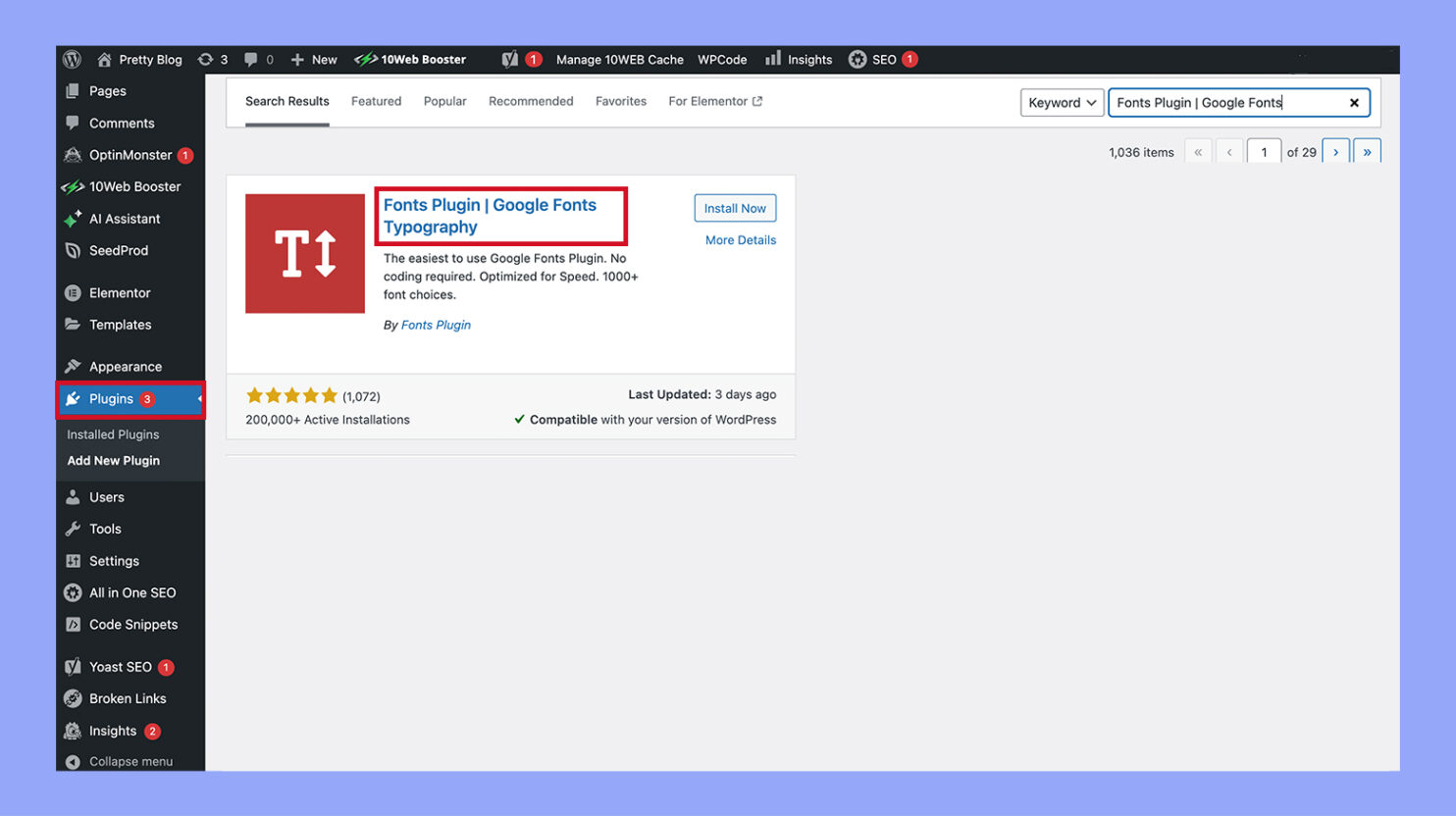
Task: Open Insights from the admin toolbar
Action: pos(807,59)
